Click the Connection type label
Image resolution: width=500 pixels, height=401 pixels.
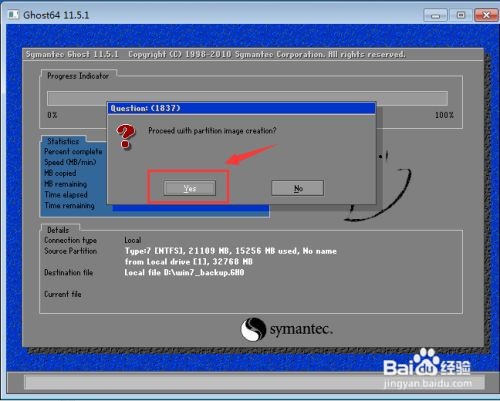(x=71, y=240)
